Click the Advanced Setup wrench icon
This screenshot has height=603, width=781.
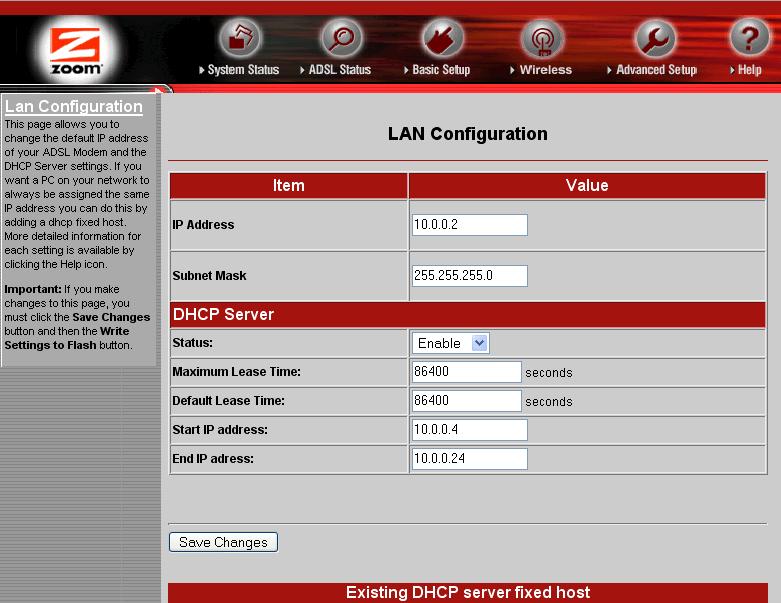point(656,39)
